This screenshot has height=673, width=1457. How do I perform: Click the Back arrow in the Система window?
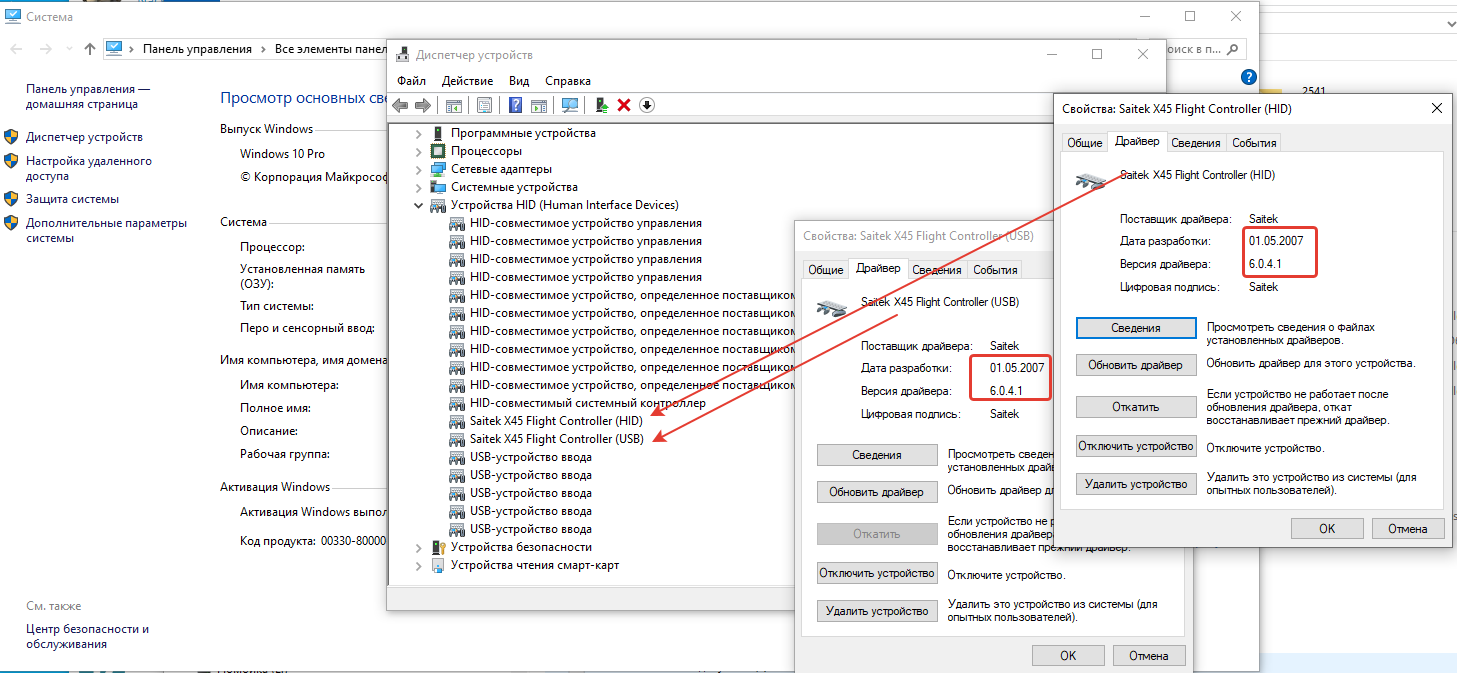coord(15,48)
